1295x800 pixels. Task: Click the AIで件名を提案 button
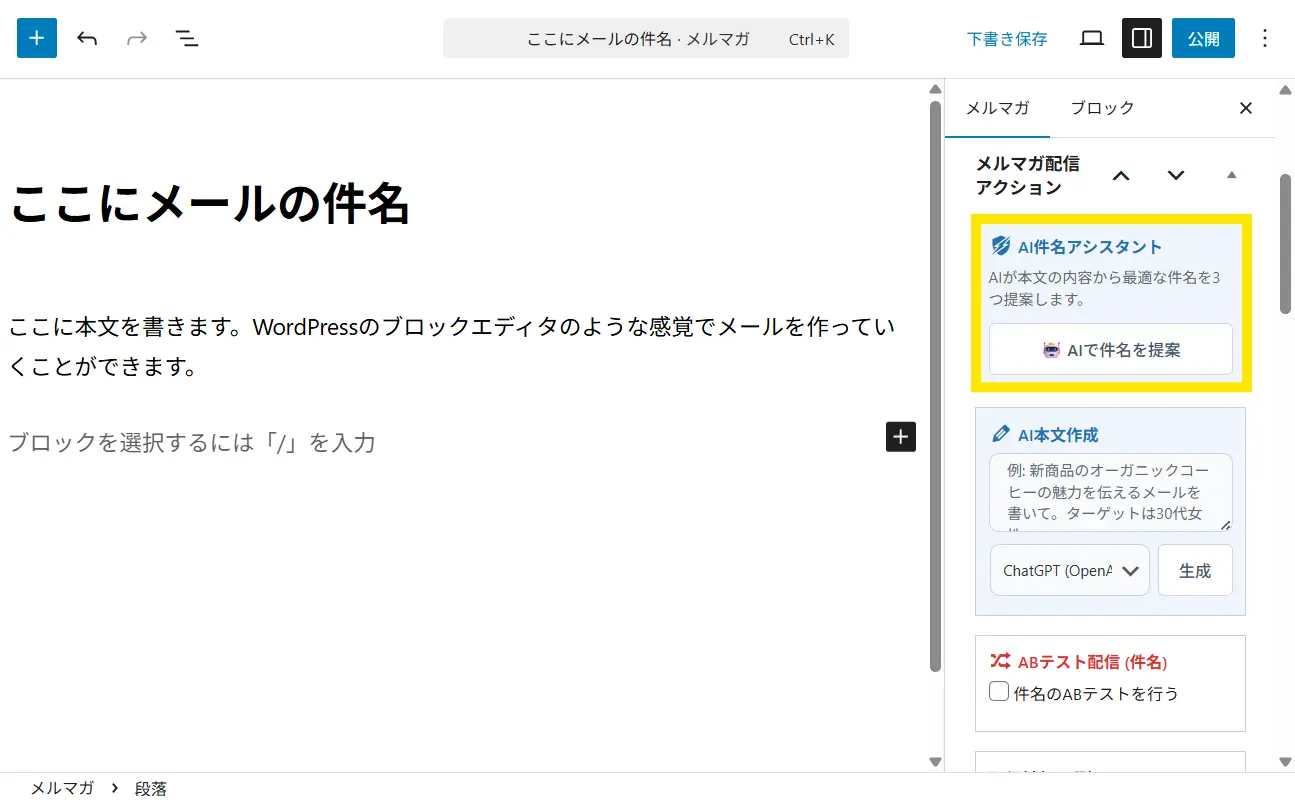(1110, 350)
